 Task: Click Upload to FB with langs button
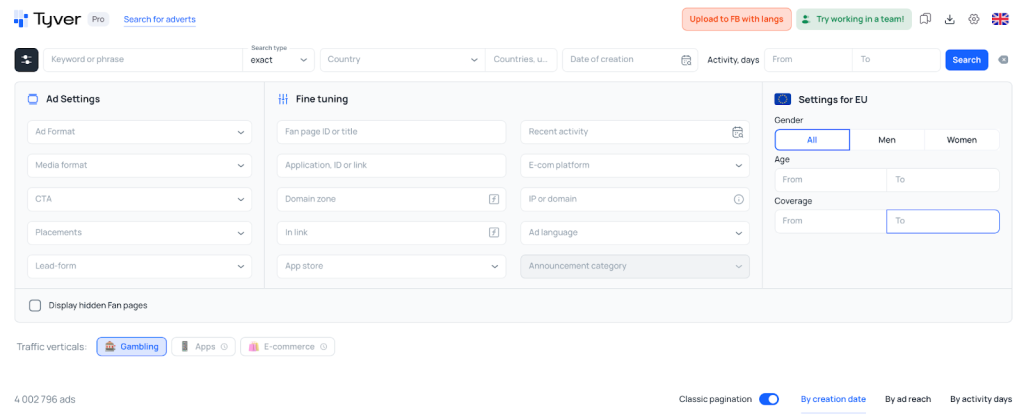pos(736,19)
